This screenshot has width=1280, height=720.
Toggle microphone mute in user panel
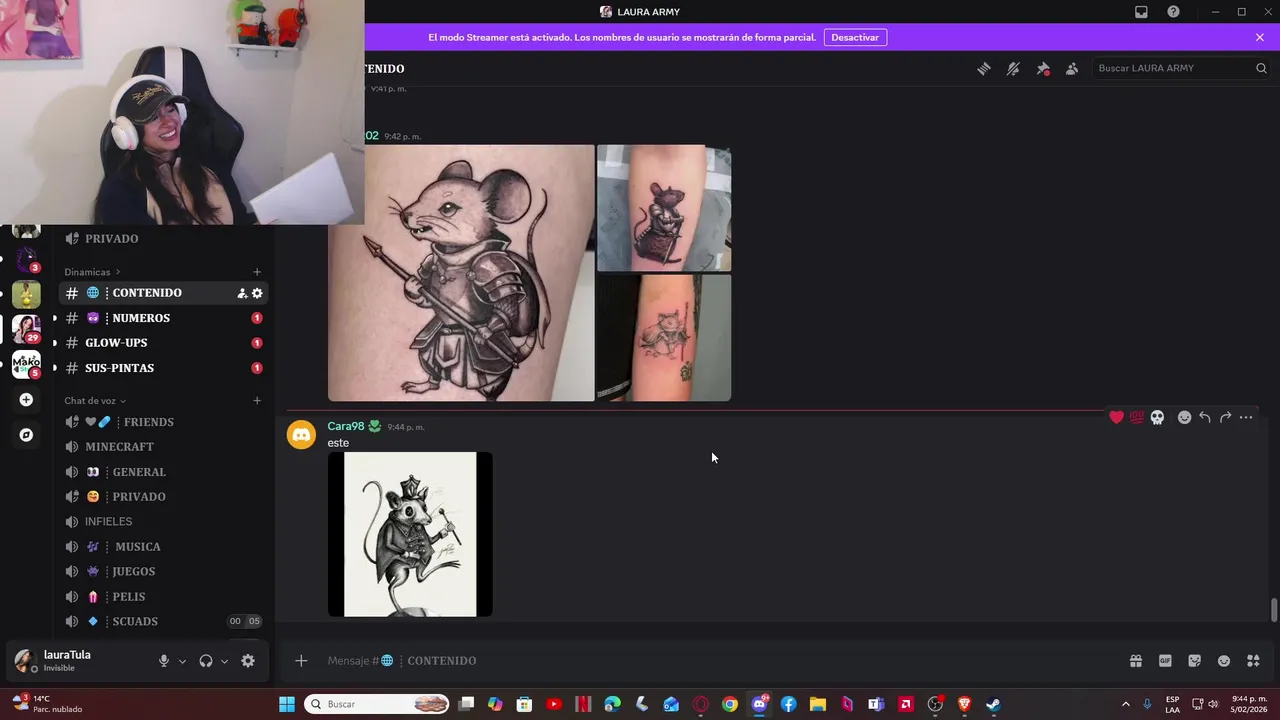[x=164, y=661]
